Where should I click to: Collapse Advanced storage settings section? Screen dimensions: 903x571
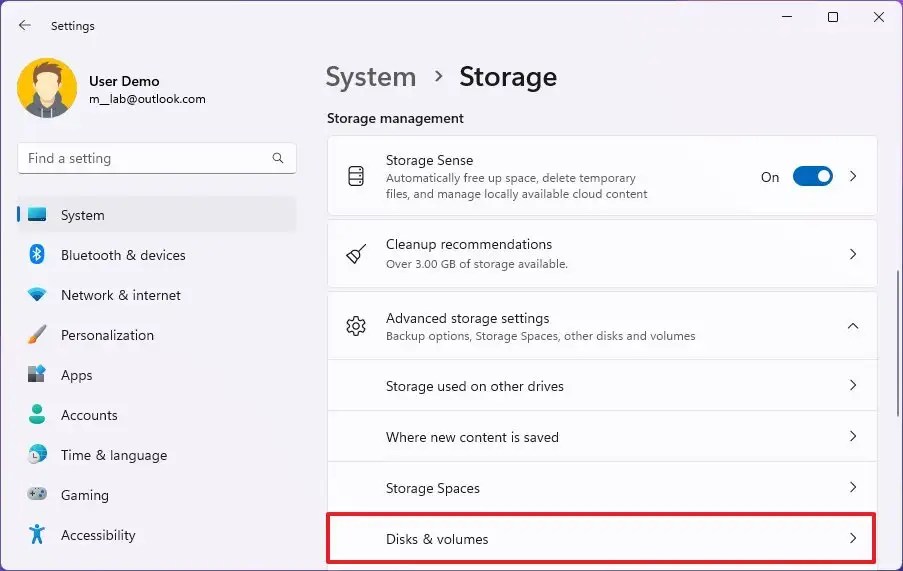853,326
